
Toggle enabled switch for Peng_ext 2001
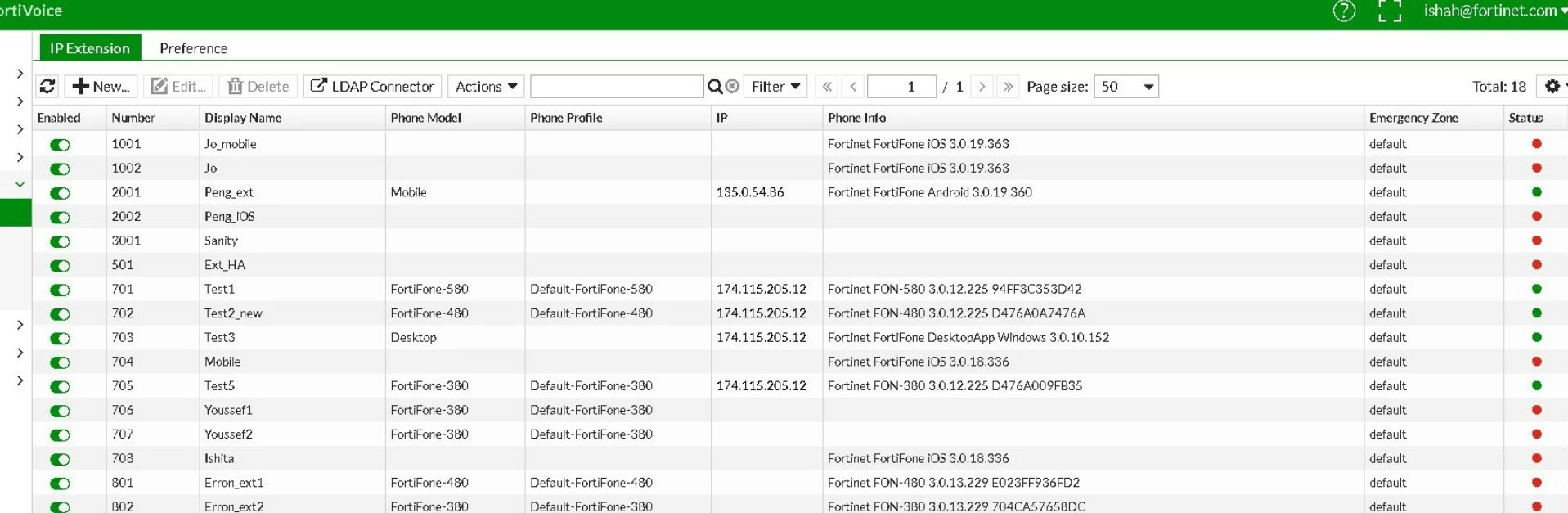[x=60, y=193]
